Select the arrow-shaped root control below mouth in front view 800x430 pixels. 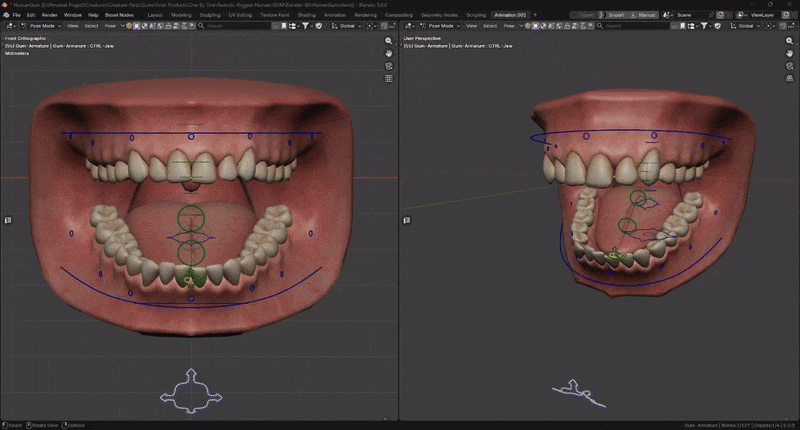tap(191, 391)
